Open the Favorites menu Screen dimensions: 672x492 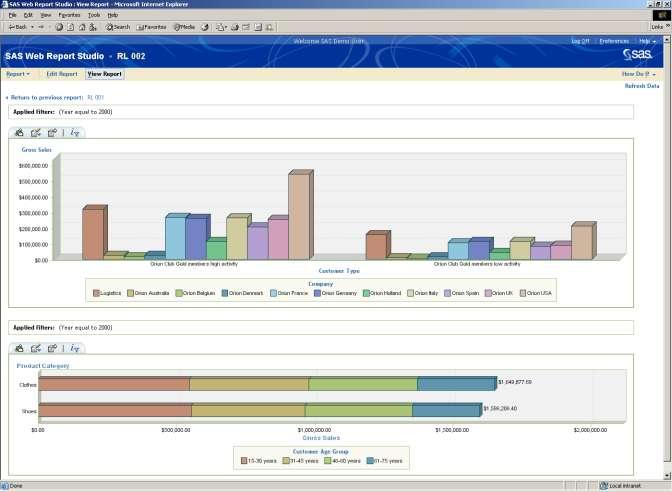69,15
